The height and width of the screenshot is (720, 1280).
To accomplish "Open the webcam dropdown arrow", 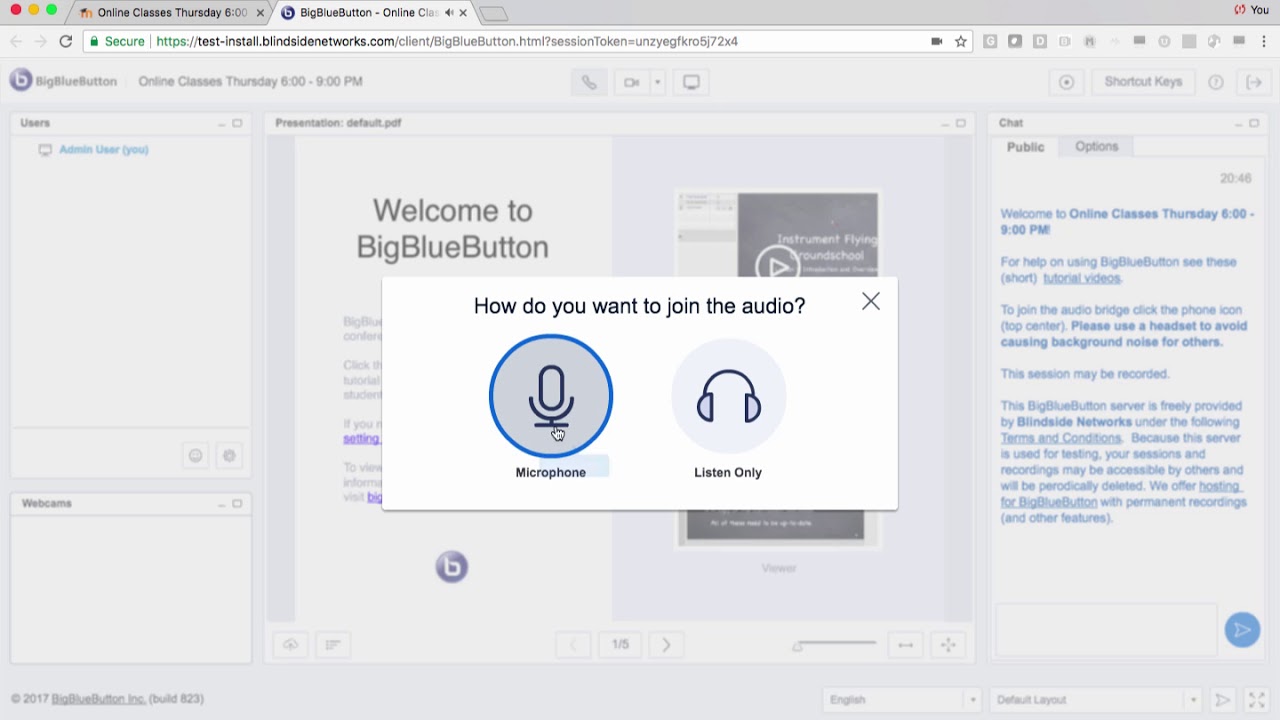I will pos(657,82).
